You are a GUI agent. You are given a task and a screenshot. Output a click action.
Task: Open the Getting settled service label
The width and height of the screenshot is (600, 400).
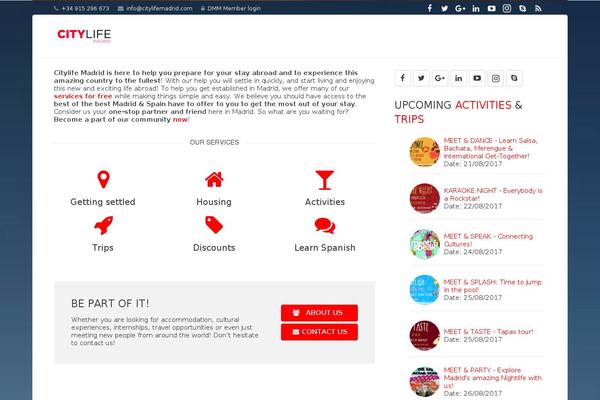click(103, 202)
